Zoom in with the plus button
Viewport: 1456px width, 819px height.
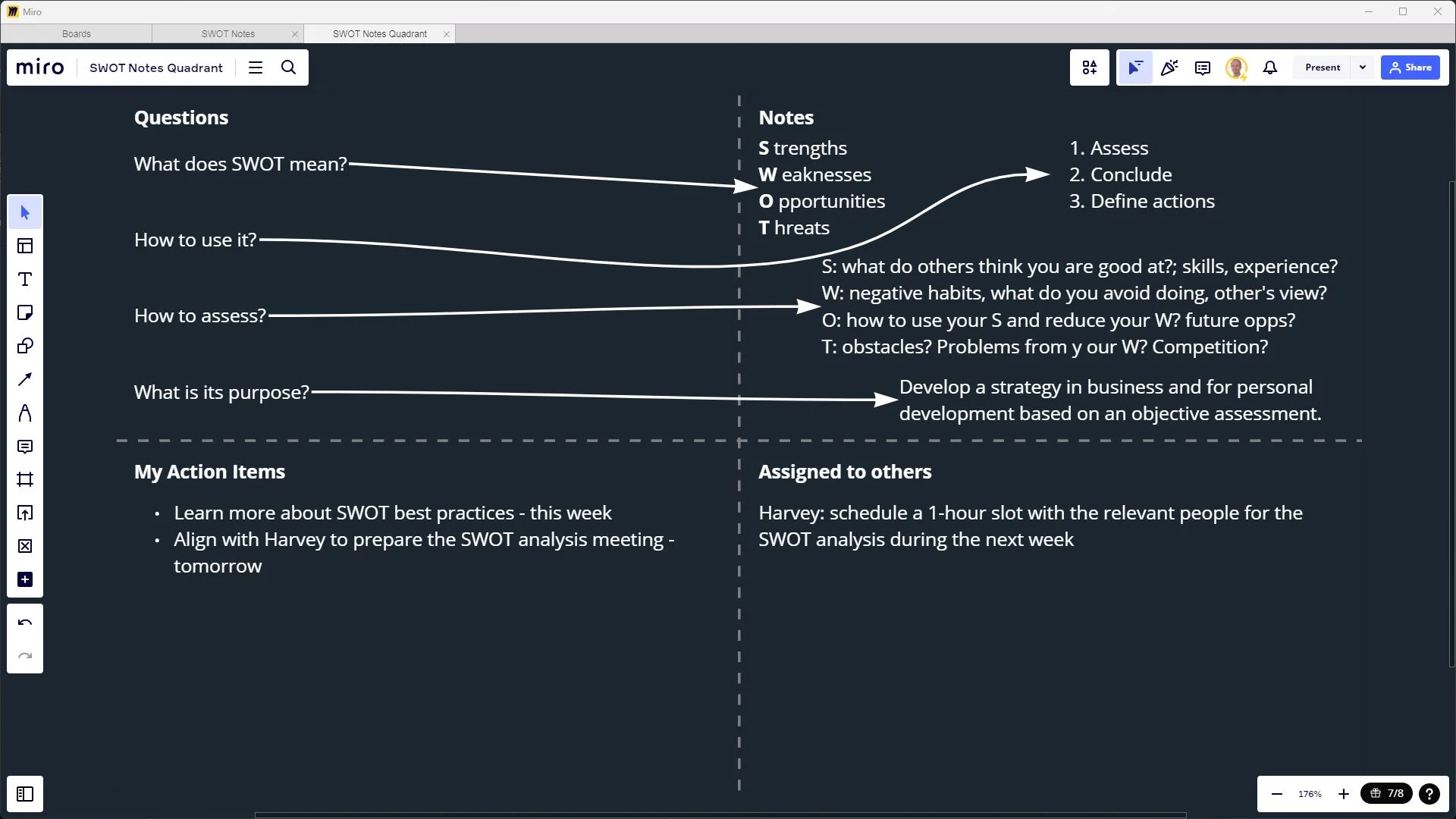pyautogui.click(x=1344, y=794)
